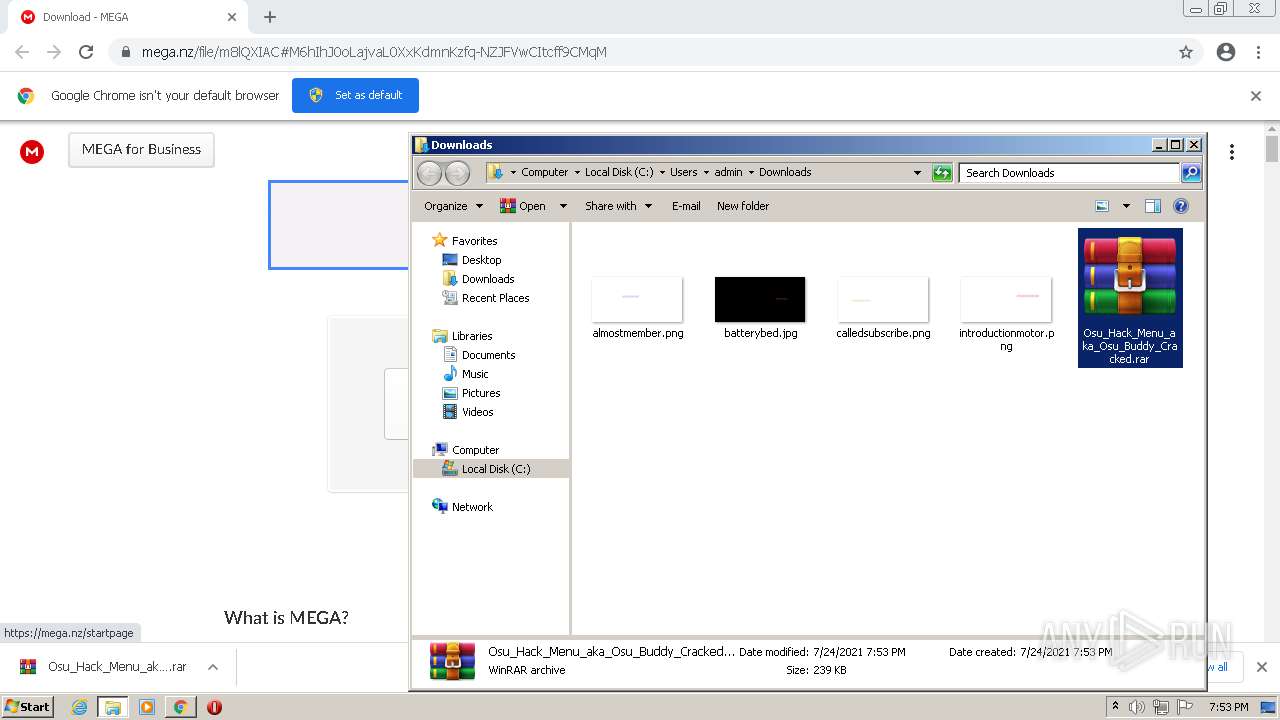1280x720 pixels.
Task: Expand address bar history dropdown
Action: (x=917, y=173)
